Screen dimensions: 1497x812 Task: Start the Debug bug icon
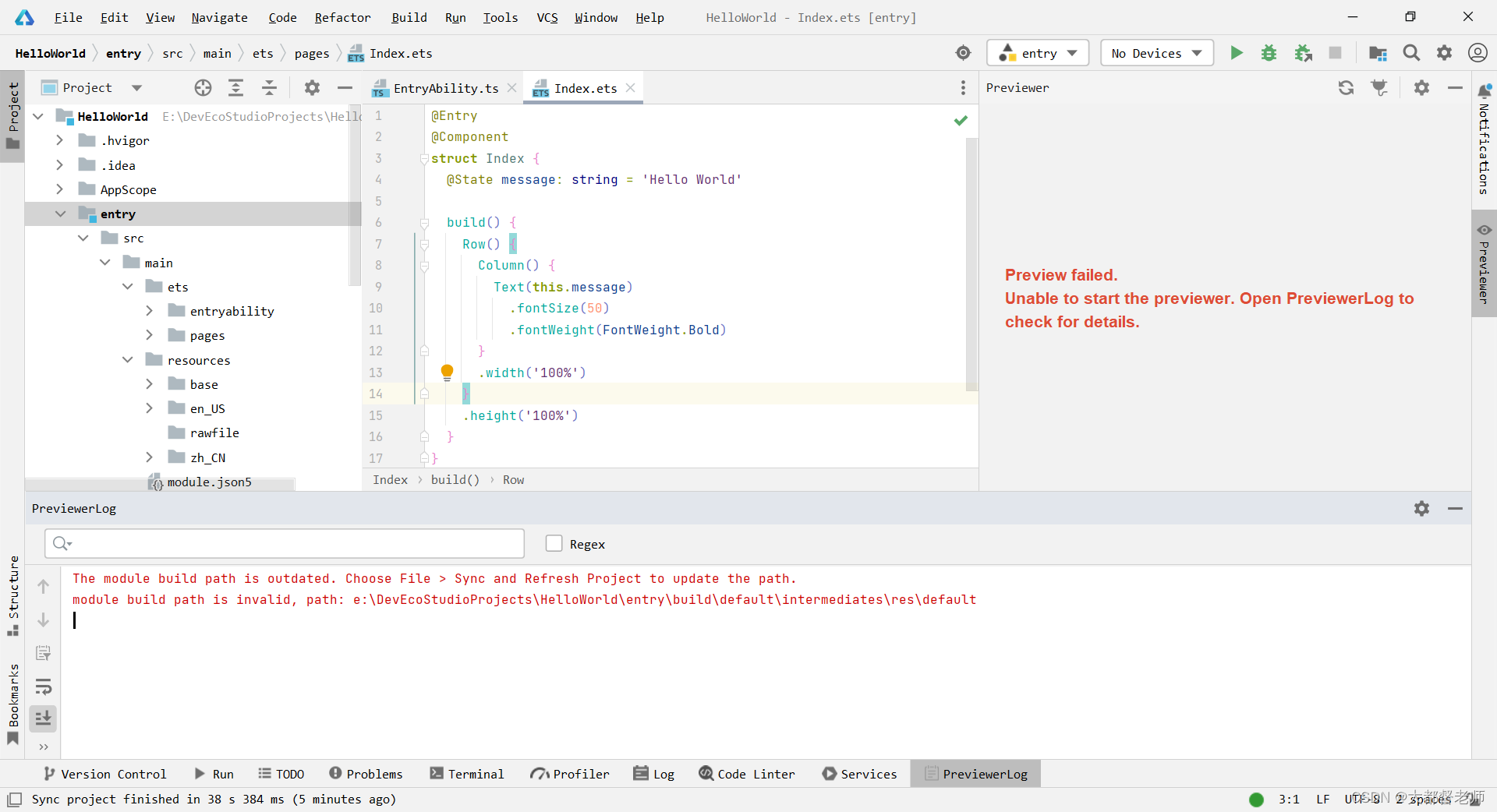tap(1269, 53)
